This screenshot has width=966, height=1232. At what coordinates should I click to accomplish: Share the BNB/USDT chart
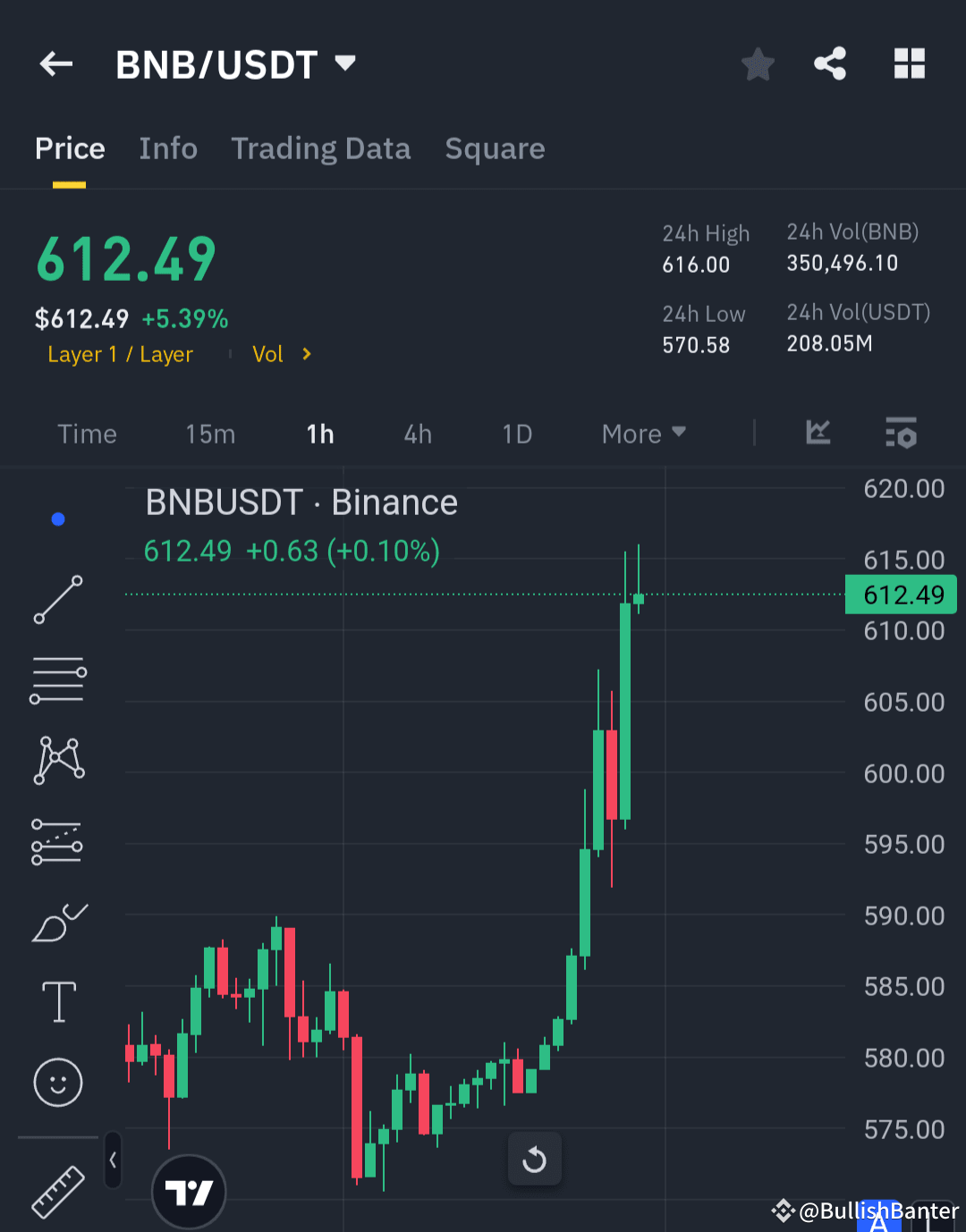(x=830, y=63)
